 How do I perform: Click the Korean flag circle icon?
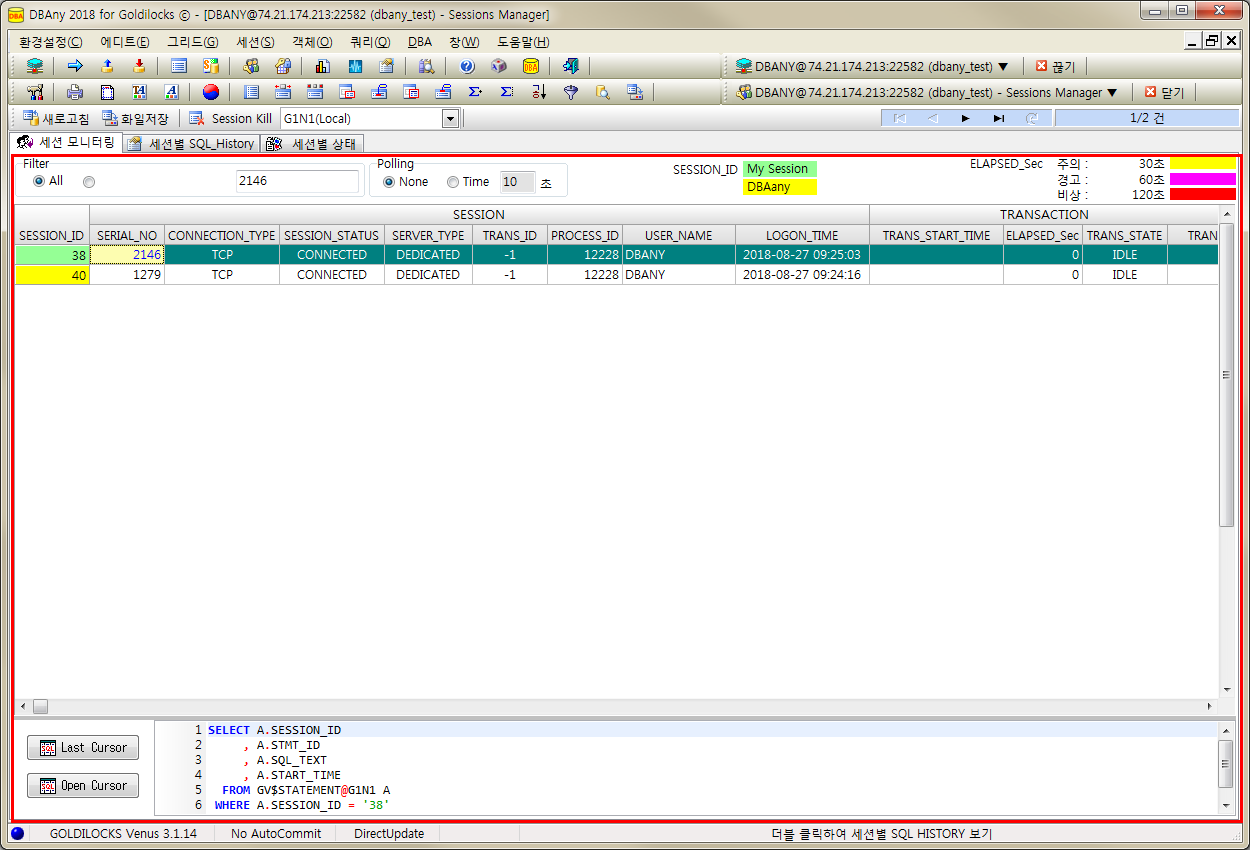210,92
